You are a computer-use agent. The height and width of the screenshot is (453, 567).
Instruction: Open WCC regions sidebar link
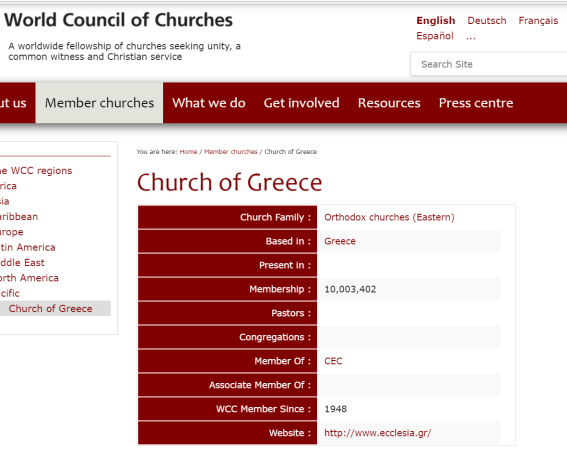click(x=35, y=170)
